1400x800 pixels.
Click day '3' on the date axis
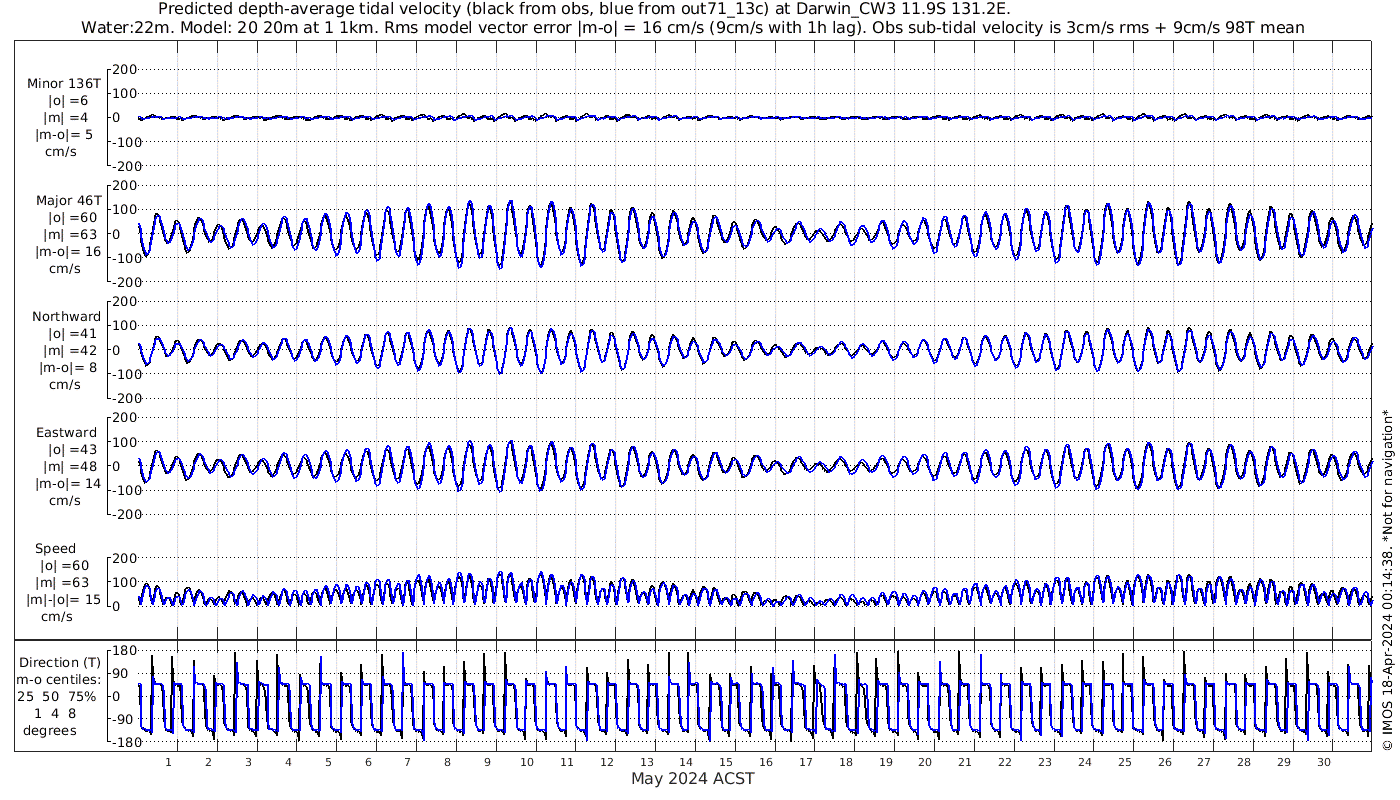click(248, 762)
